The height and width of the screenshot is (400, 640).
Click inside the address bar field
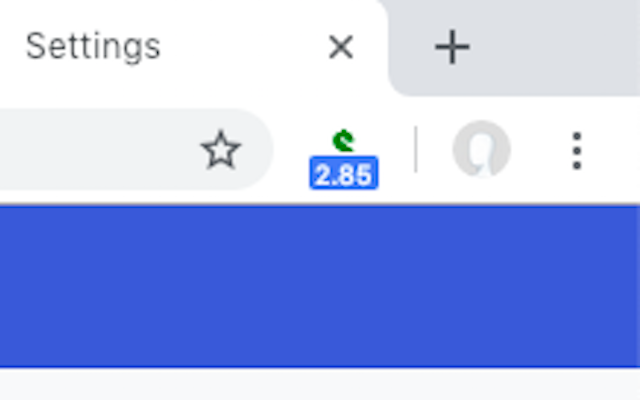pos(94,149)
